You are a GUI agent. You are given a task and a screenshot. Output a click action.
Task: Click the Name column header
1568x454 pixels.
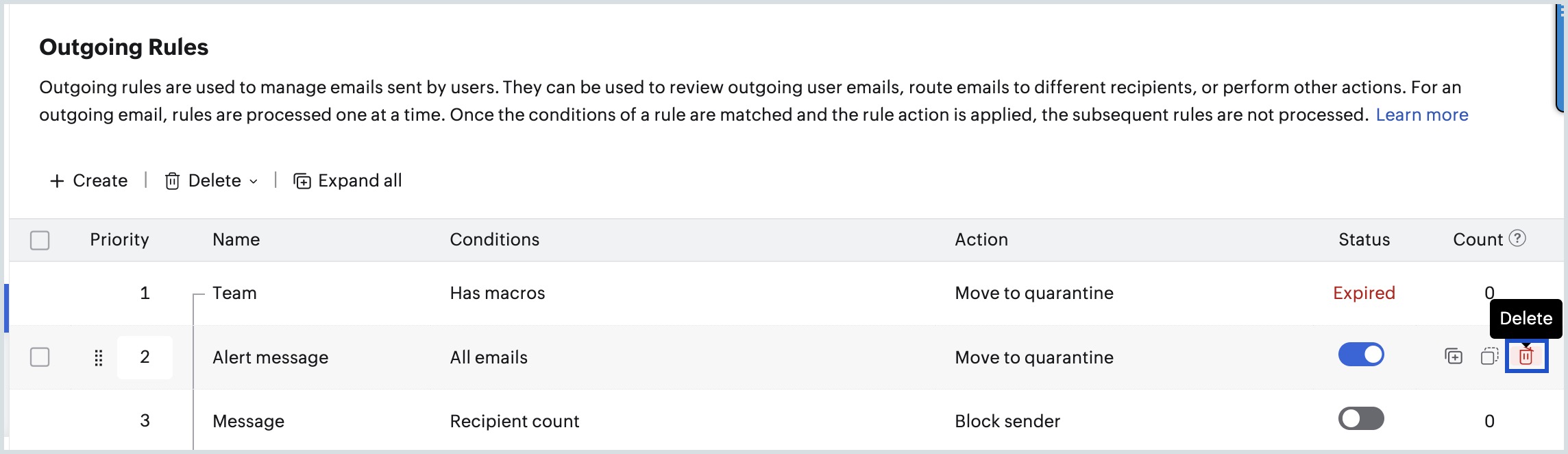[x=236, y=239]
